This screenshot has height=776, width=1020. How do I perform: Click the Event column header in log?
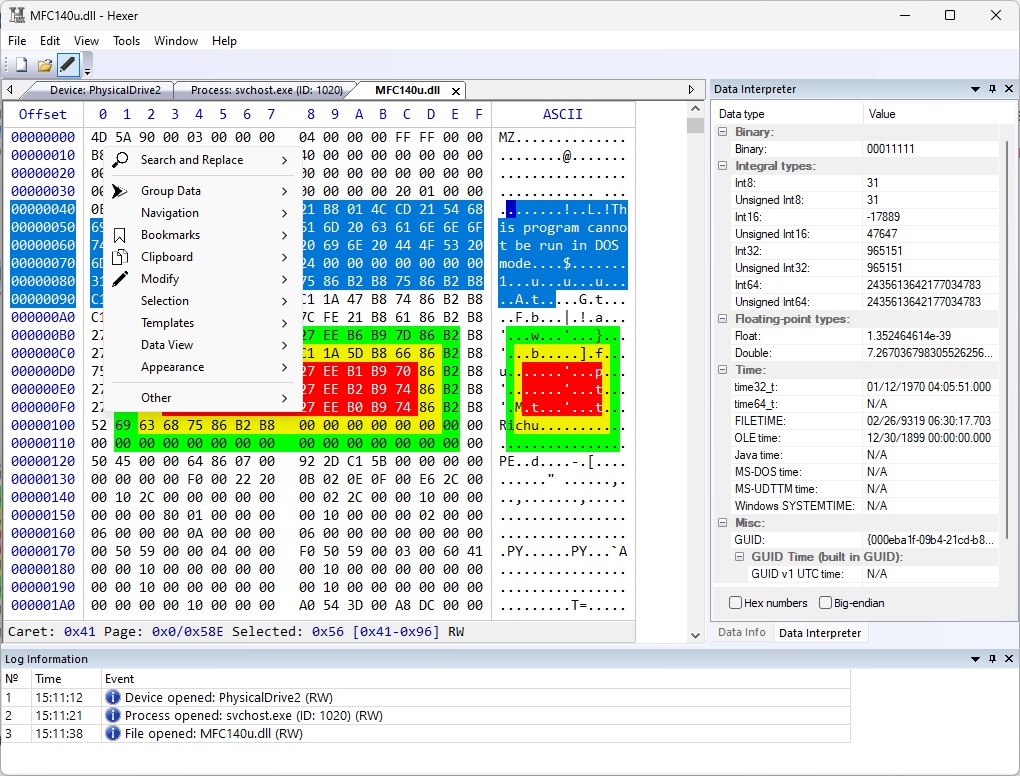coord(120,679)
